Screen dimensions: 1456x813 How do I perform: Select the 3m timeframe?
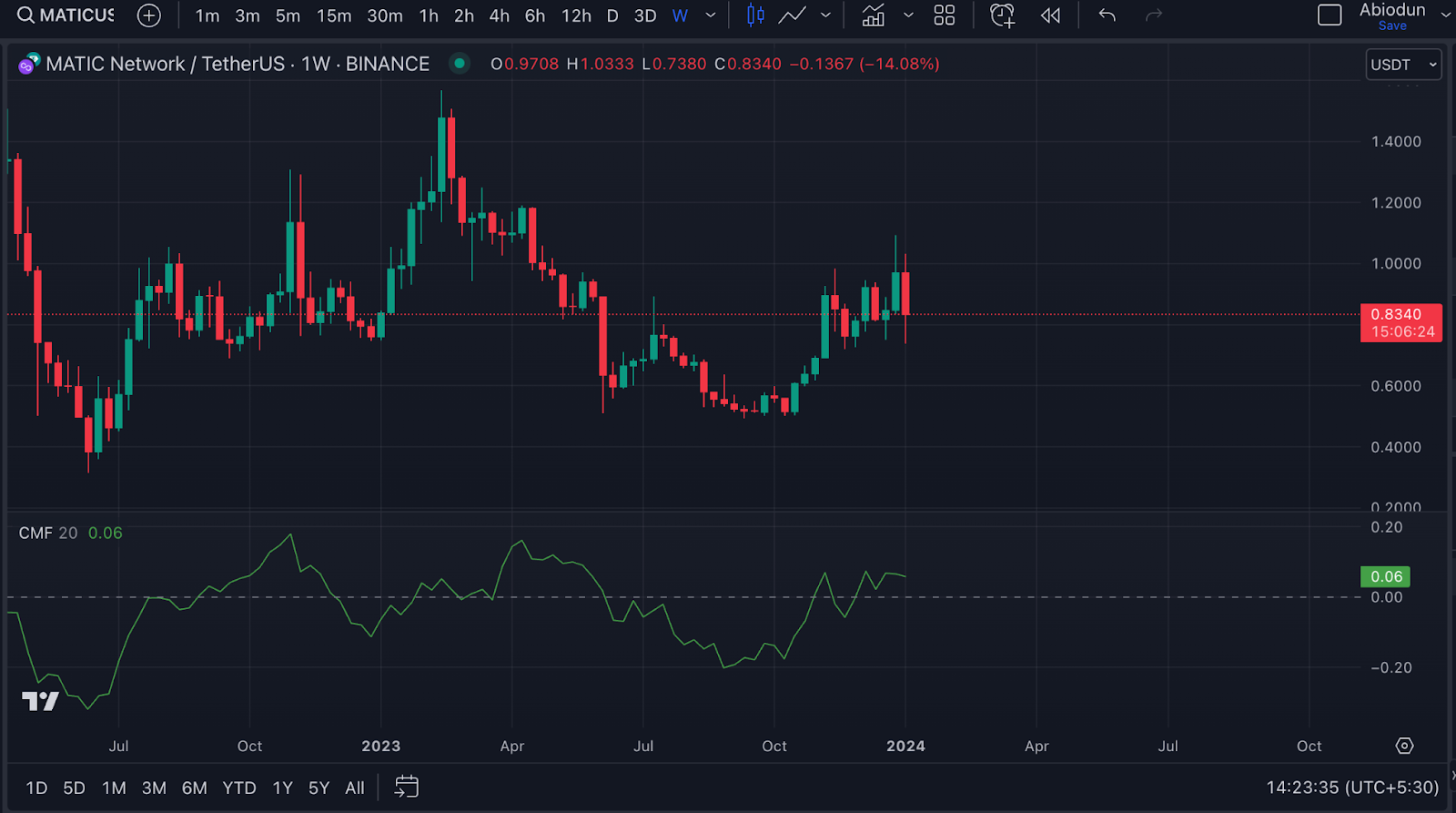pos(248,15)
